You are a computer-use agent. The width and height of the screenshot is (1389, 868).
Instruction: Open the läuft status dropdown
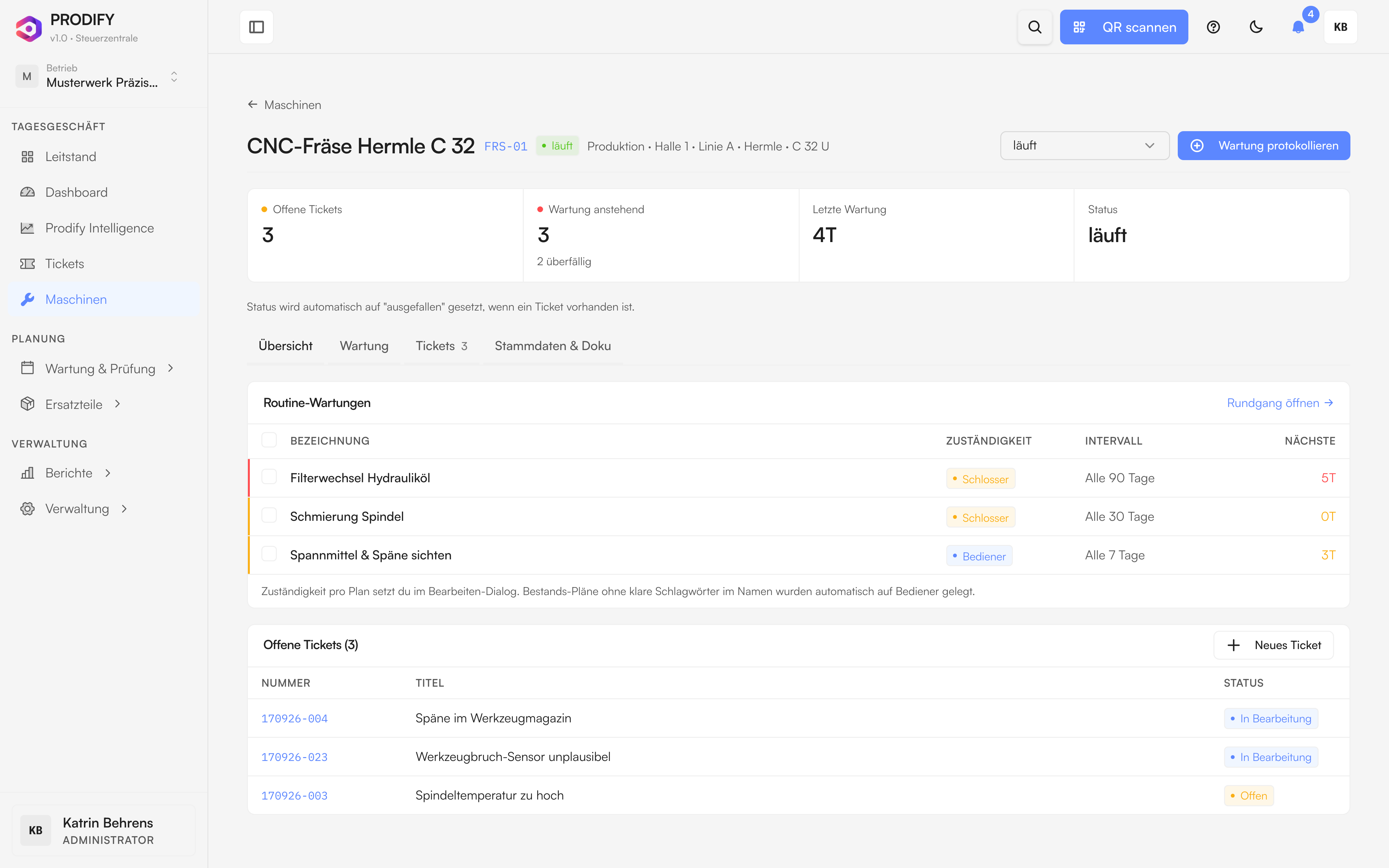1084,146
